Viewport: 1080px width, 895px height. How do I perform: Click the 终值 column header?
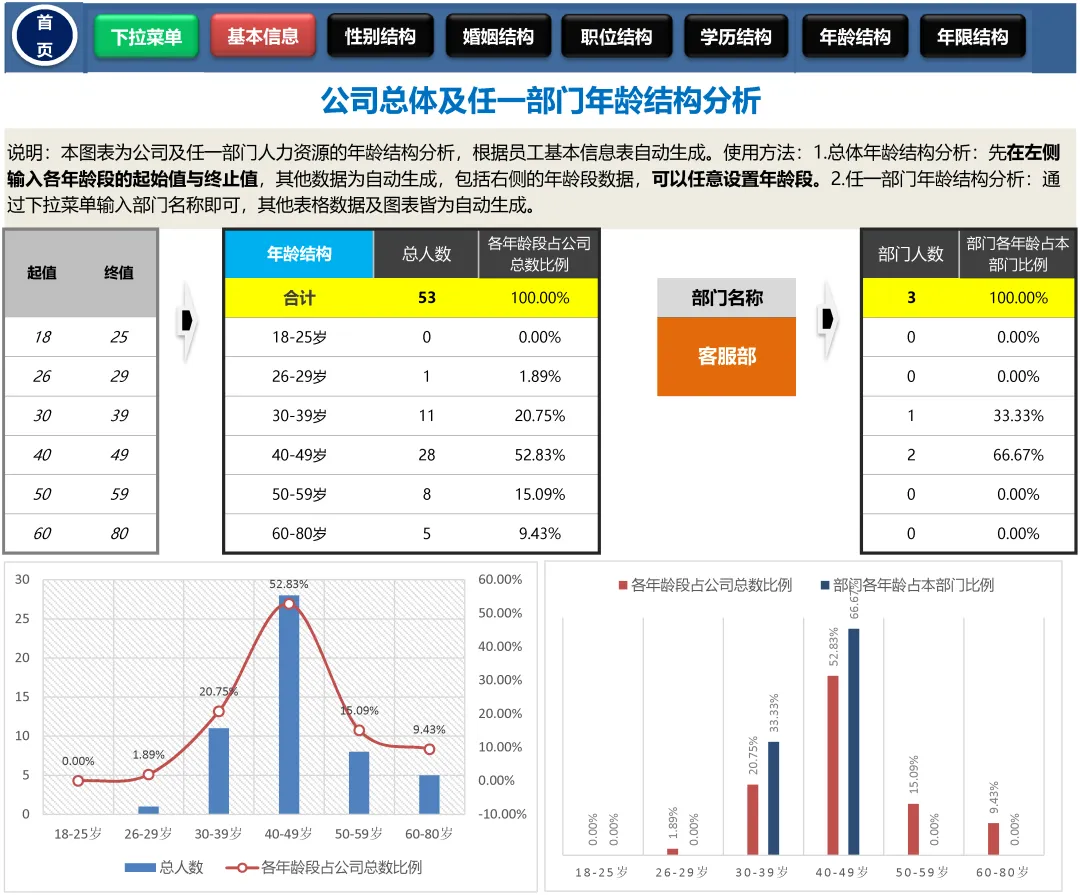[x=118, y=273]
